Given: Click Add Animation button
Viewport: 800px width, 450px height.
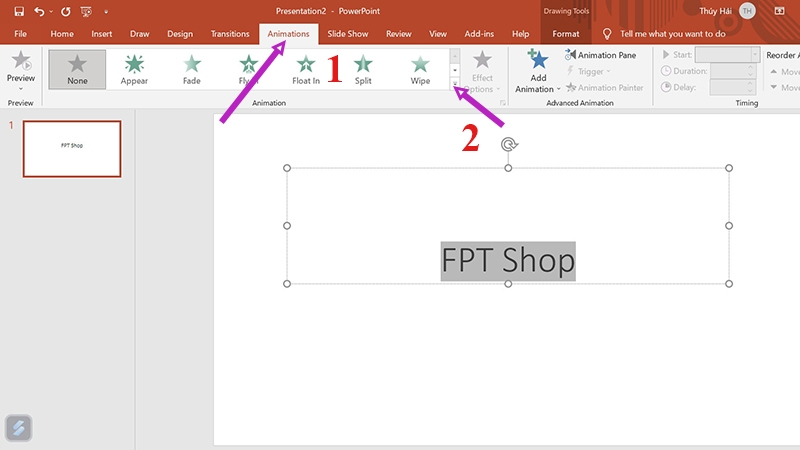Looking at the screenshot, I should [537, 71].
